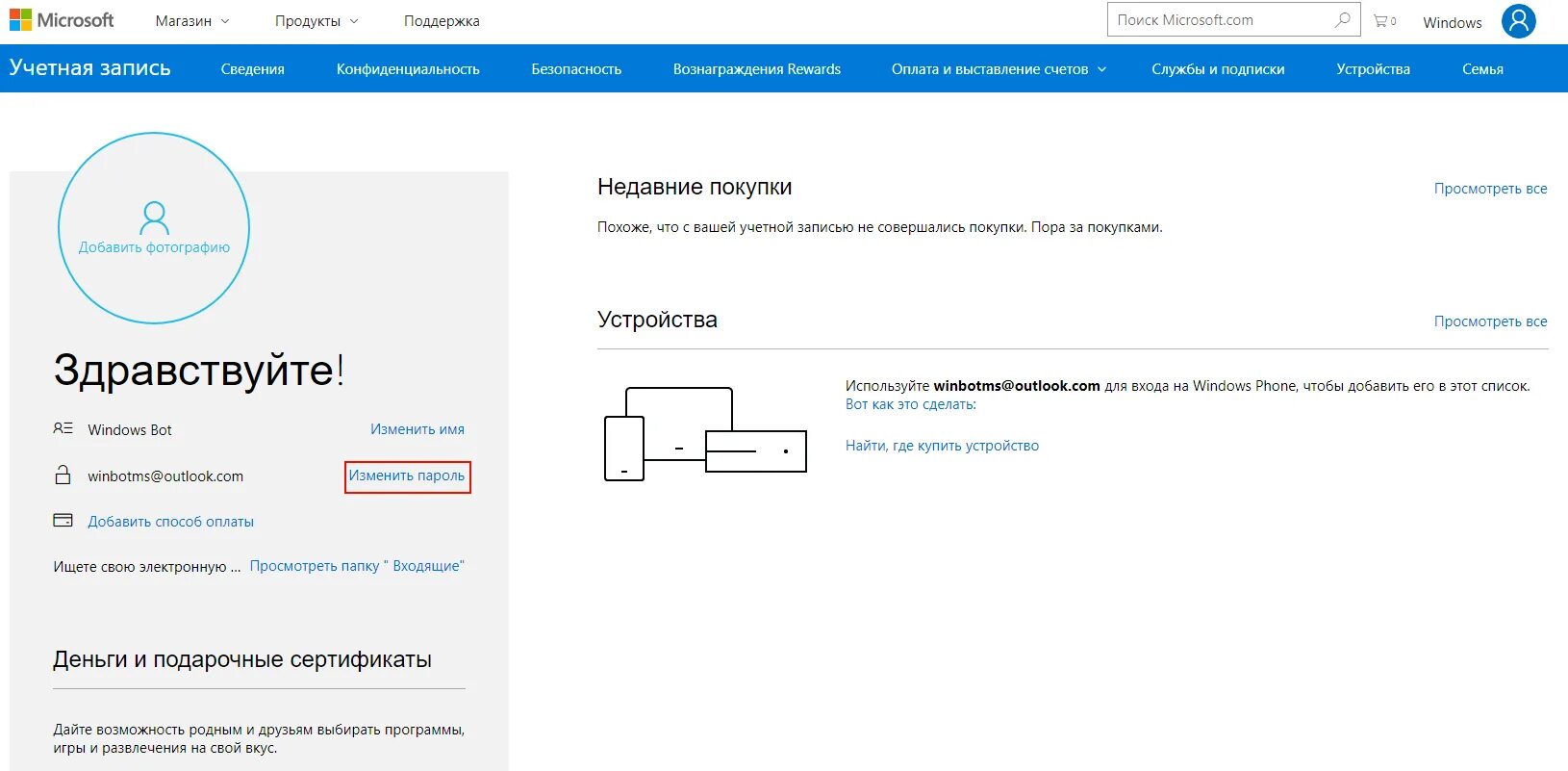Viewport: 1568px width, 771px height.
Task: Open the Конфиденциальность tab
Action: [x=408, y=69]
